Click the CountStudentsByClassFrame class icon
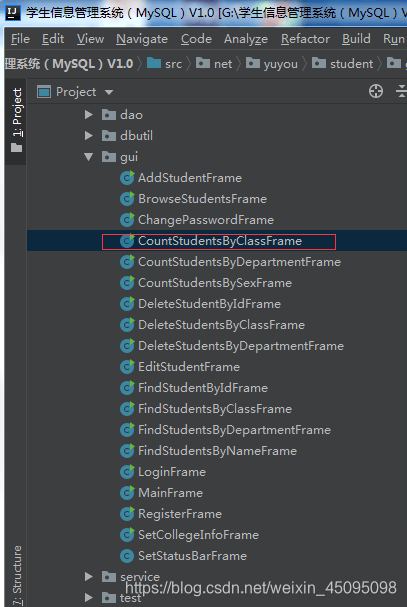This screenshot has height=607, width=407. (x=127, y=241)
